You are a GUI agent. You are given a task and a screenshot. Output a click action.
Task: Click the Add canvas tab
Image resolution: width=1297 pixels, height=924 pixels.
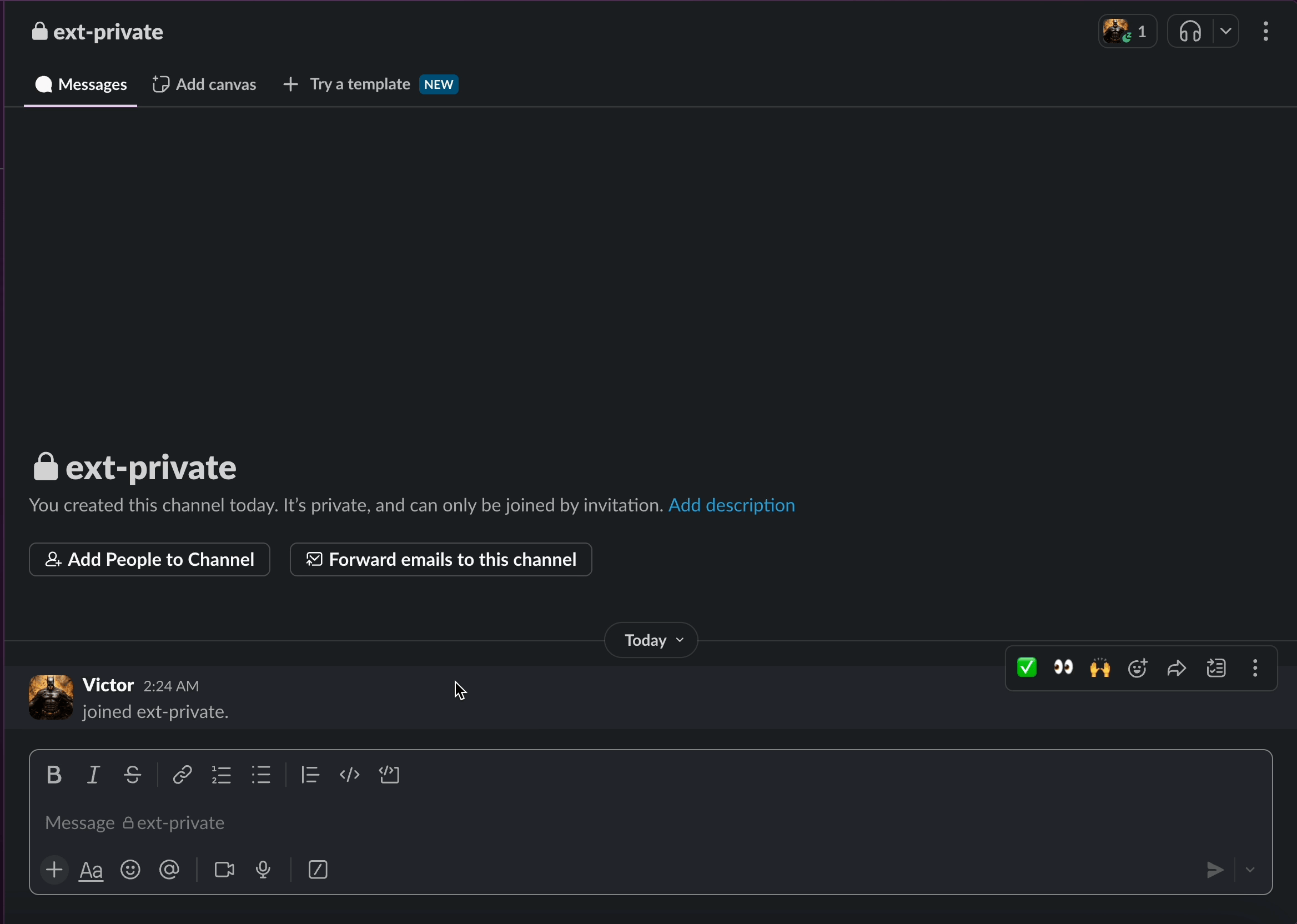205,84
